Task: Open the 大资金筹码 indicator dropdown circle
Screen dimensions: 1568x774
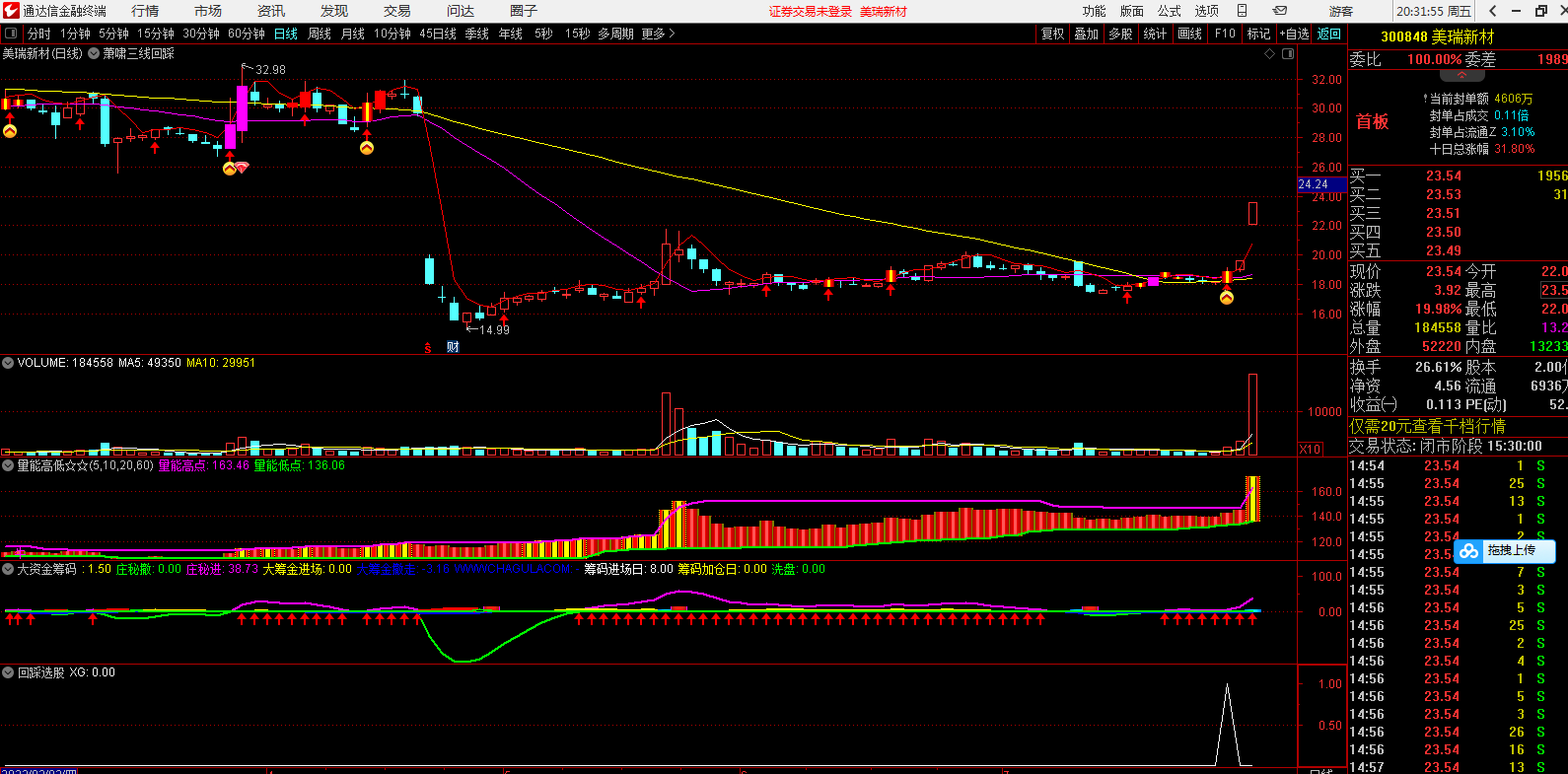Action: [x=8, y=569]
